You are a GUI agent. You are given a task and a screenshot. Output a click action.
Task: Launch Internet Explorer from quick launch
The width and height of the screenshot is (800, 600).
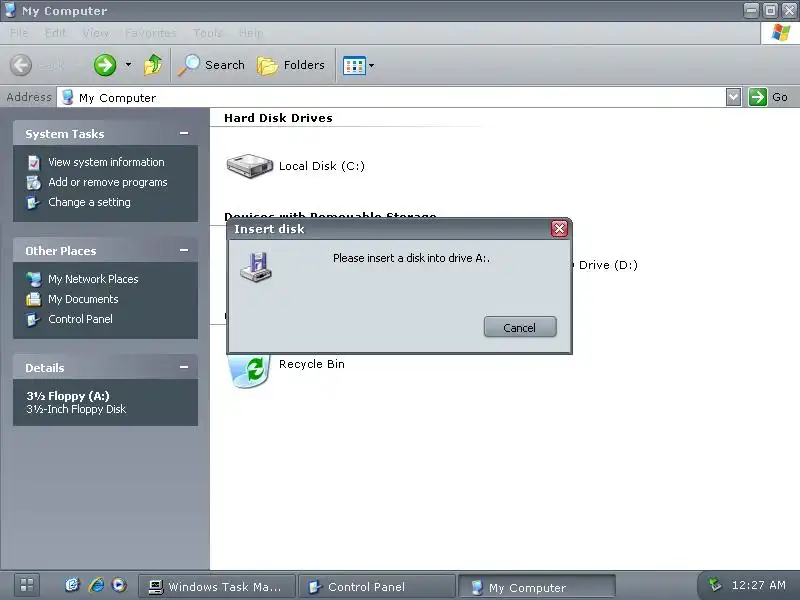96,585
